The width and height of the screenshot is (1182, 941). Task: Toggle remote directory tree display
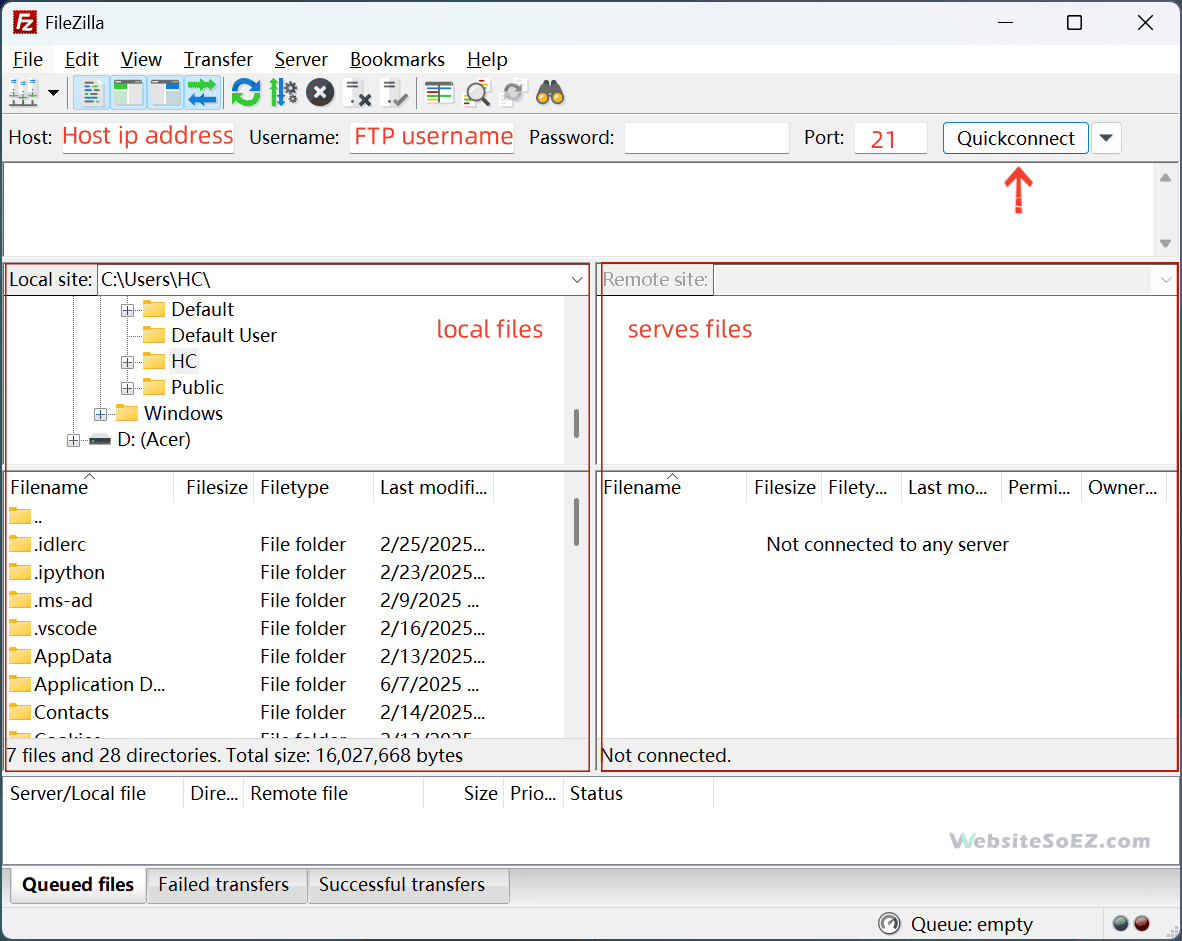[x=165, y=93]
